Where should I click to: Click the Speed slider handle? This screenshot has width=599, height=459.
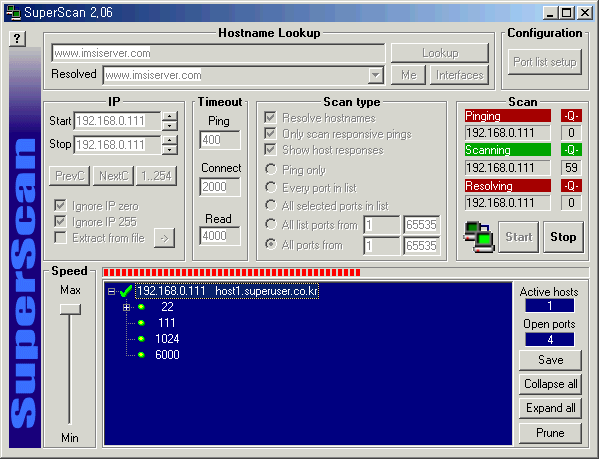pos(70,309)
